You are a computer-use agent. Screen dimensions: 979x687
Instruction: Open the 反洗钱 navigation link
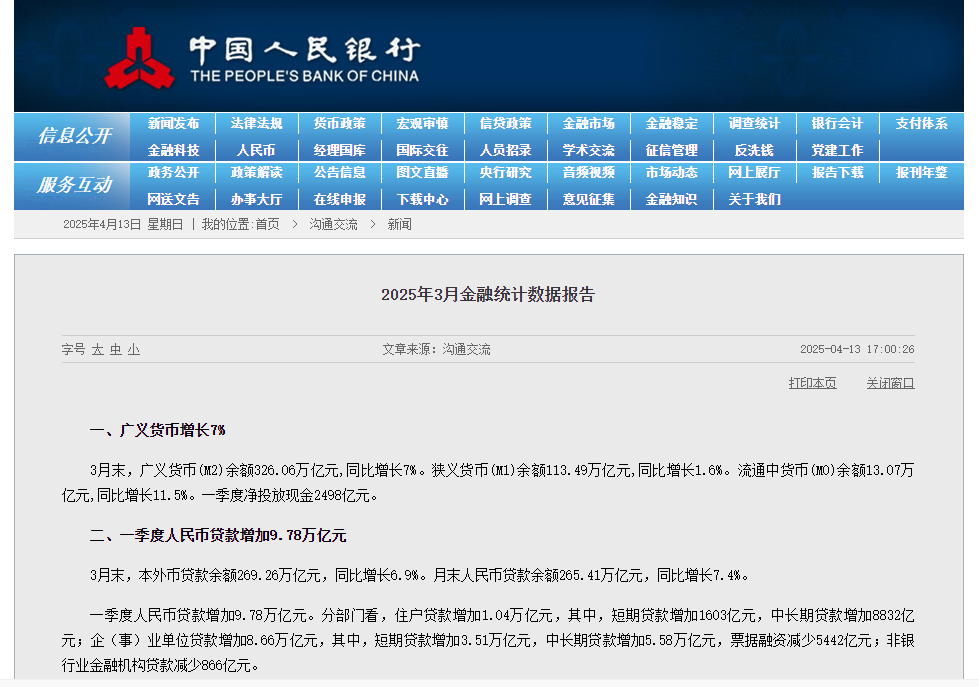tap(754, 150)
